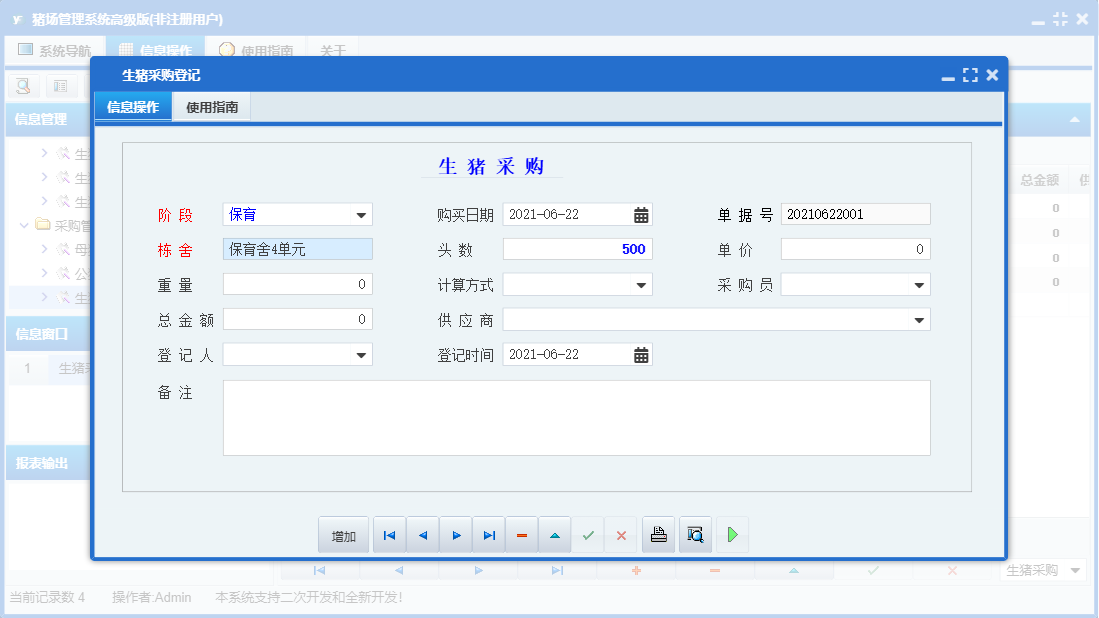The width and height of the screenshot is (1099, 618).
Task: Click the teal up-triangle edit icon
Action: click(x=554, y=536)
